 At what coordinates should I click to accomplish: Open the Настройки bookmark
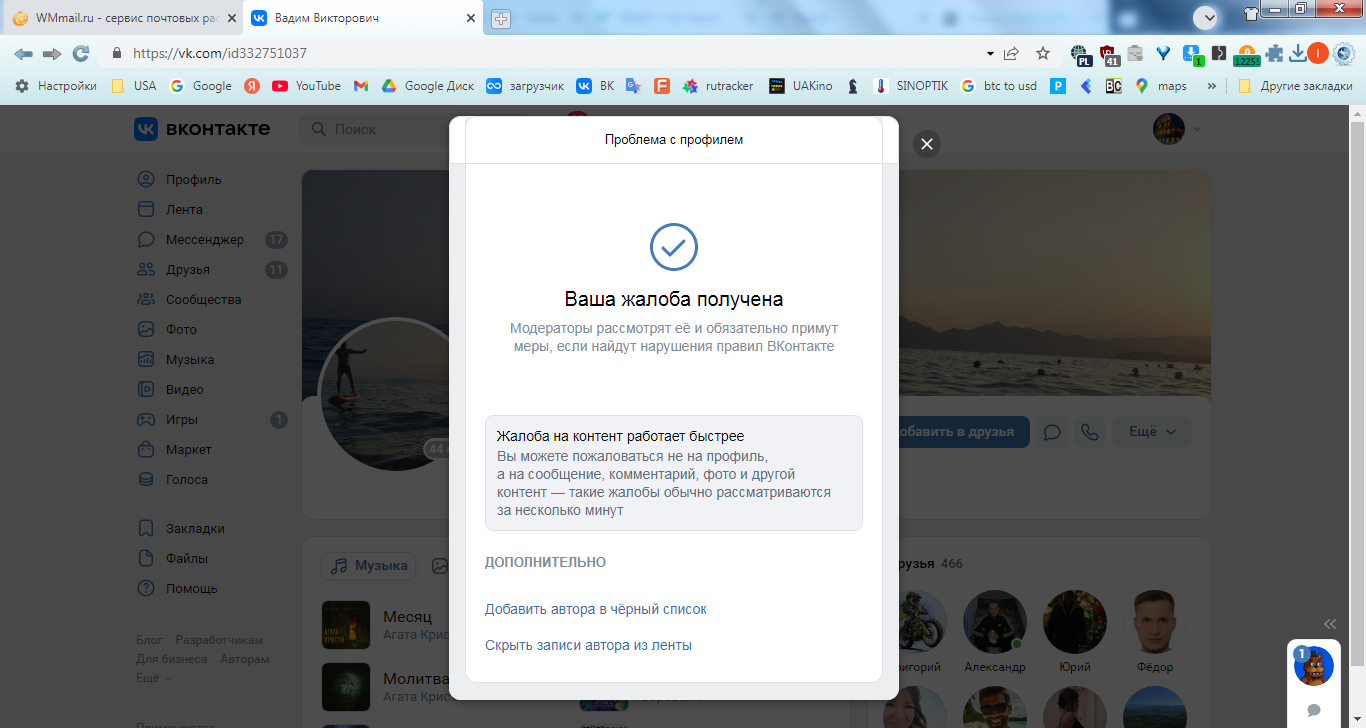tap(56, 86)
